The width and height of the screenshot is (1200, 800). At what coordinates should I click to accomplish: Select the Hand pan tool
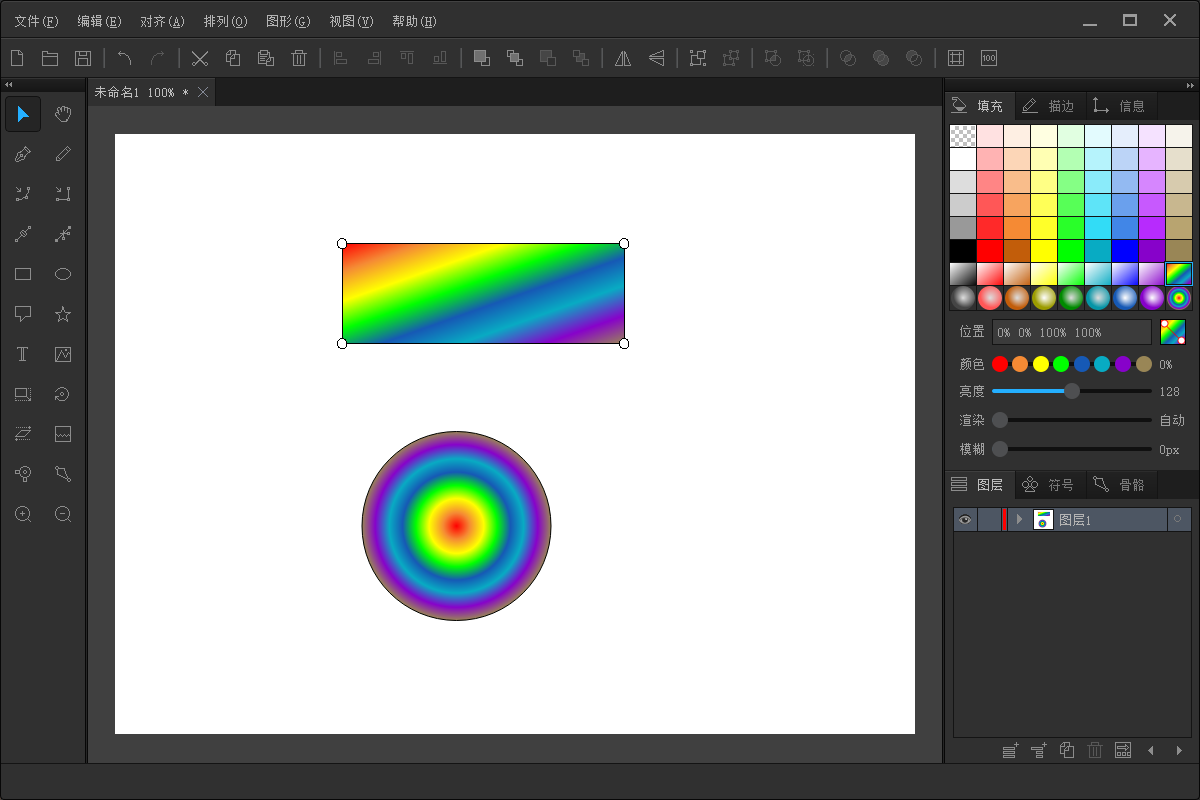[x=63, y=114]
